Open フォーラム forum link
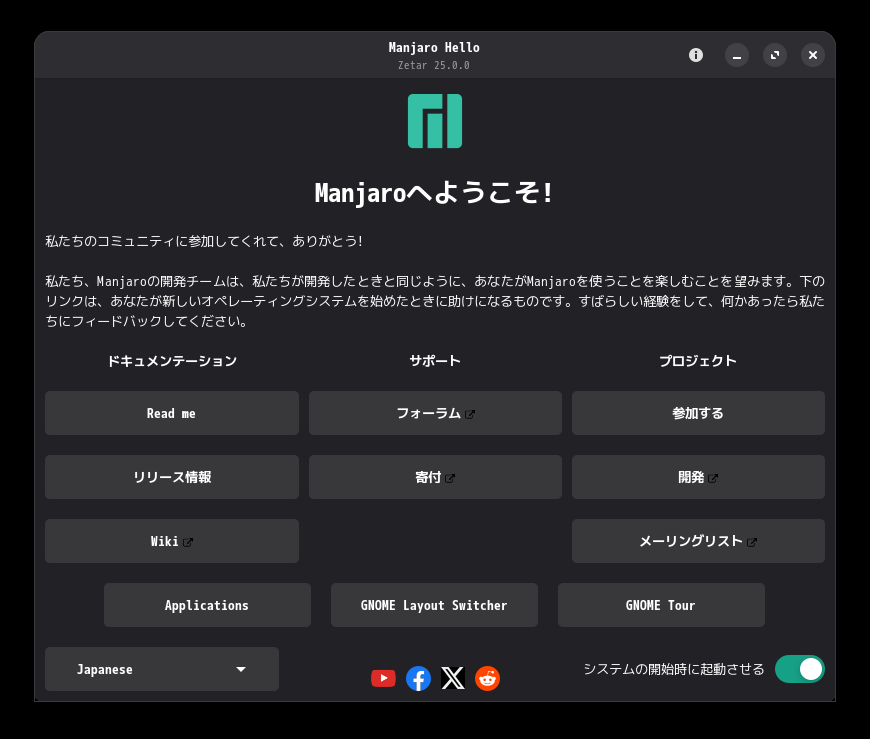The height and width of the screenshot is (739, 870). click(x=435, y=413)
